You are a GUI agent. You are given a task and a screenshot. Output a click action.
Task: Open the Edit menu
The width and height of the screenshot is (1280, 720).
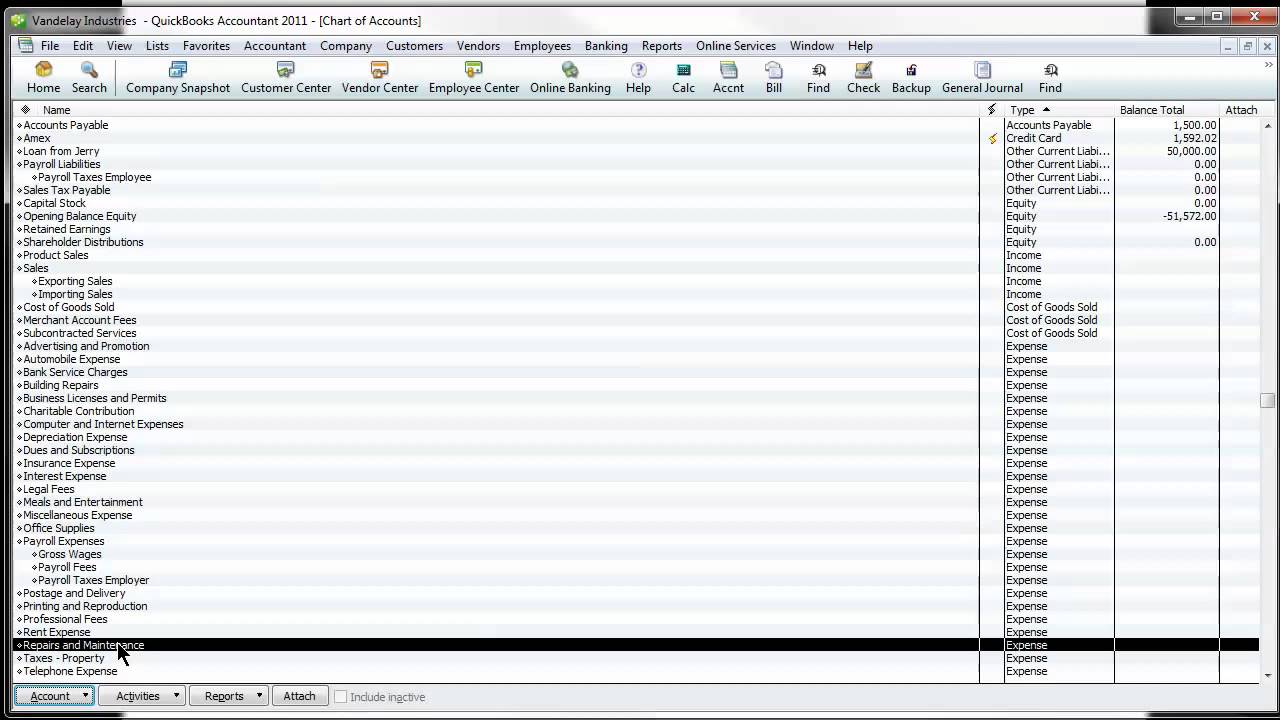[83, 46]
